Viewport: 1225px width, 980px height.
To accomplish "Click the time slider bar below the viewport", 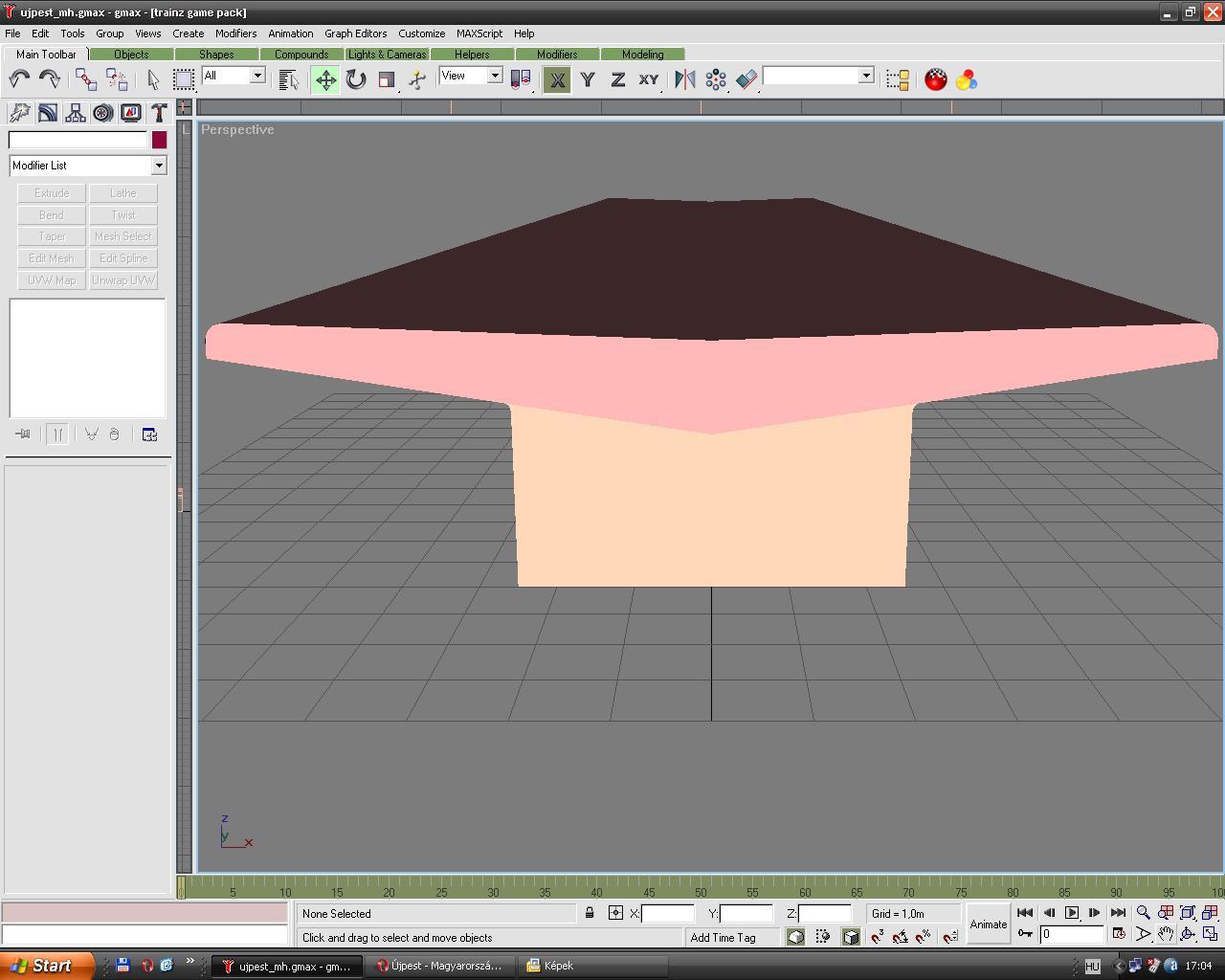I will [x=699, y=887].
